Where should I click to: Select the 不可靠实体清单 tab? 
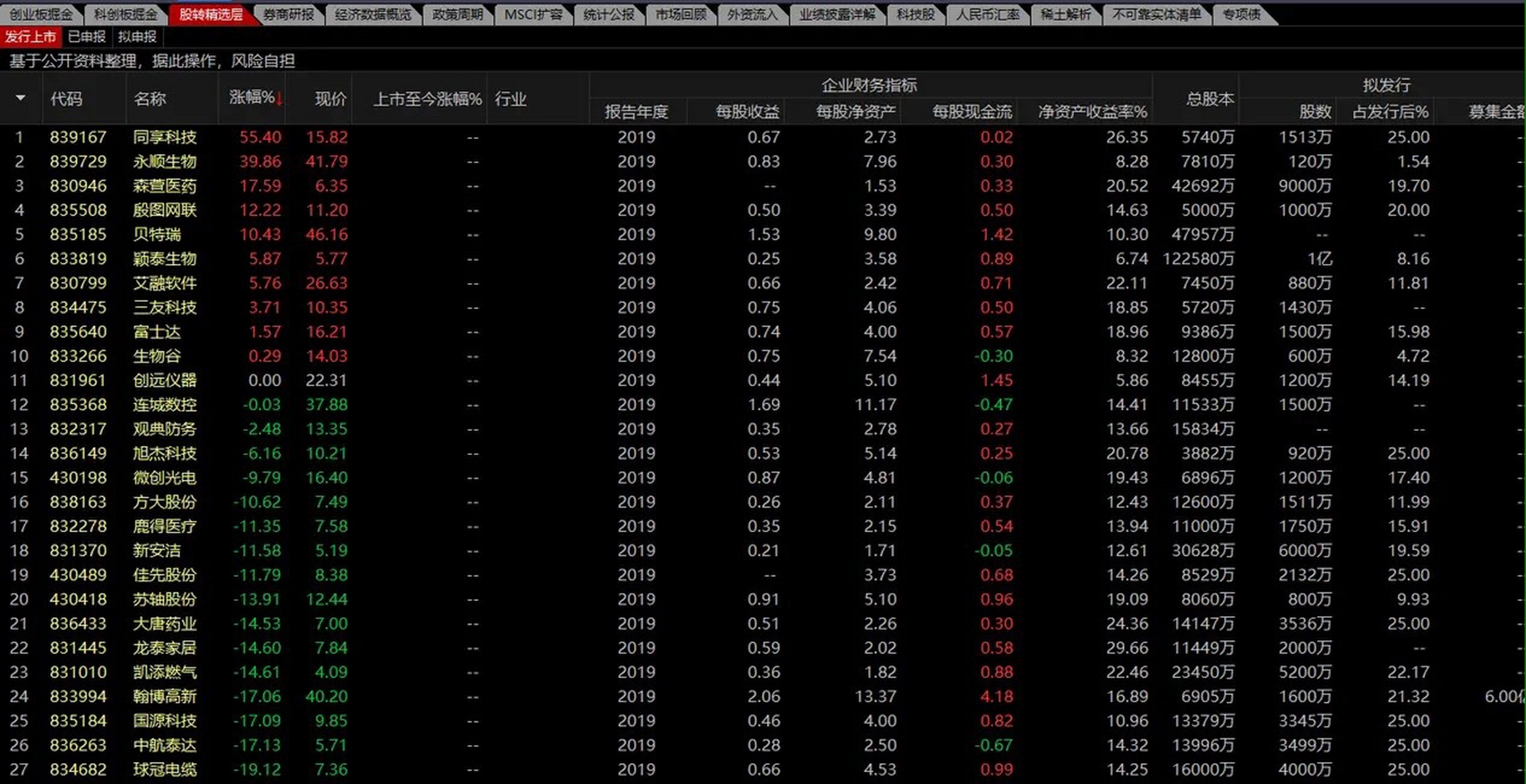pyautogui.click(x=1156, y=14)
